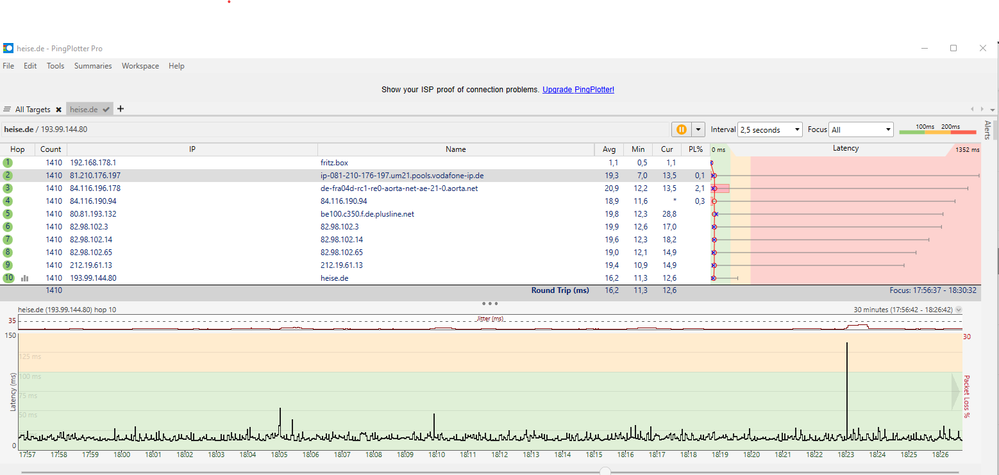Click the Upgrade PingPlotter! link
This screenshot has height=475, width=999.
click(578, 90)
